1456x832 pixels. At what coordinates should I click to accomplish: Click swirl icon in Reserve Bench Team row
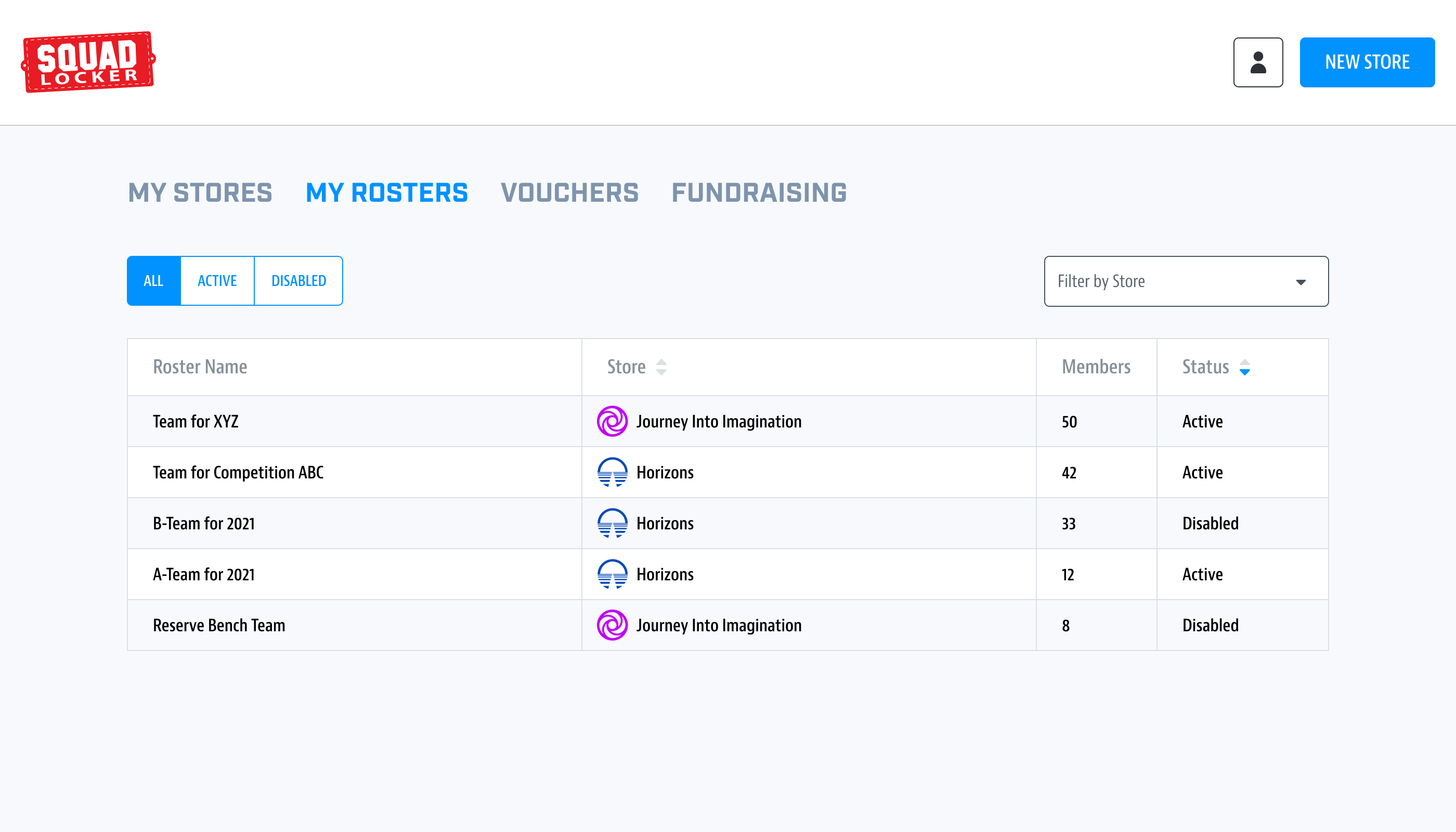(x=612, y=625)
